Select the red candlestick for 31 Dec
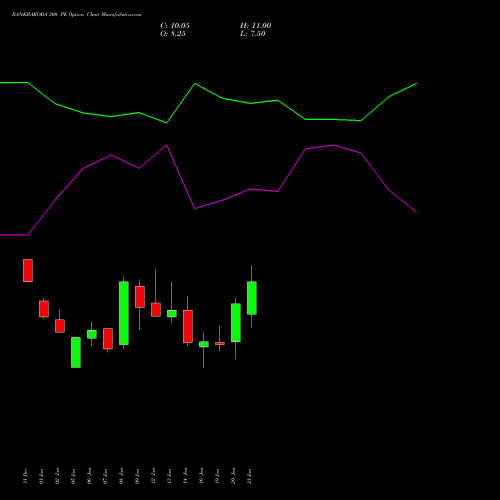 (x=28, y=270)
